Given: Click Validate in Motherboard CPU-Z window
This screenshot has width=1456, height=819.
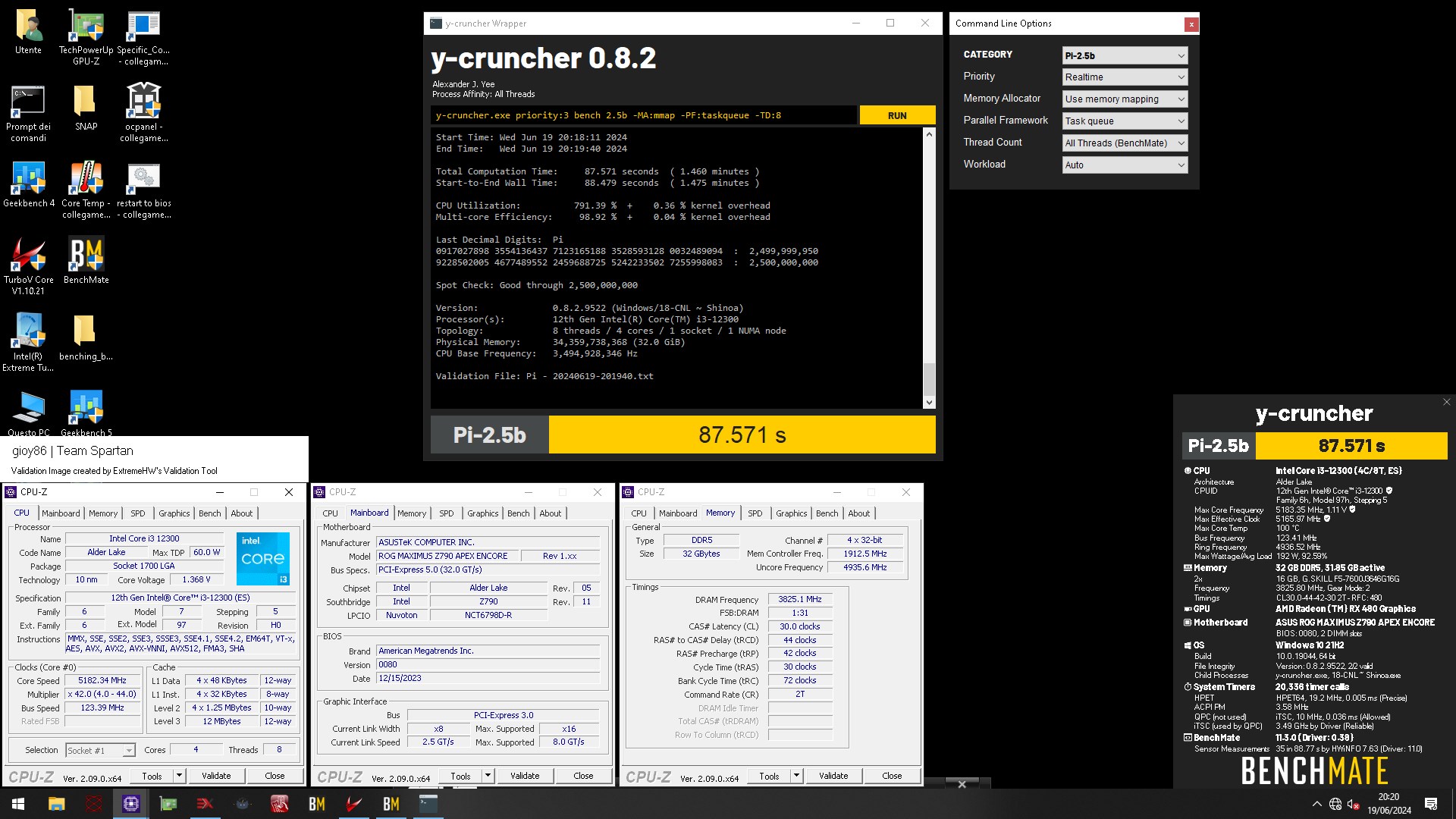Looking at the screenshot, I should coord(525,776).
